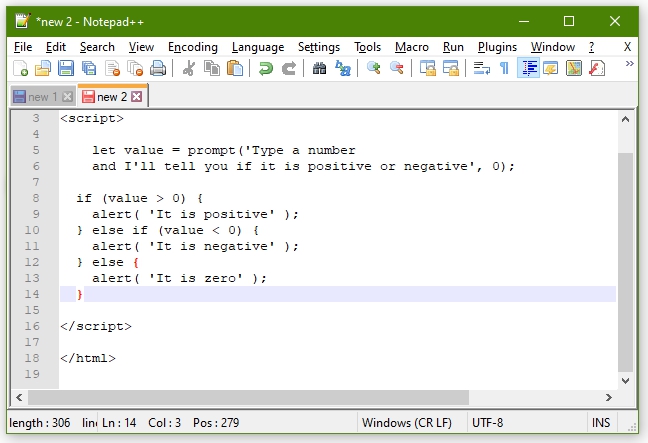This screenshot has height=443, width=648.
Task: Open the ? help menu
Action: (591, 47)
